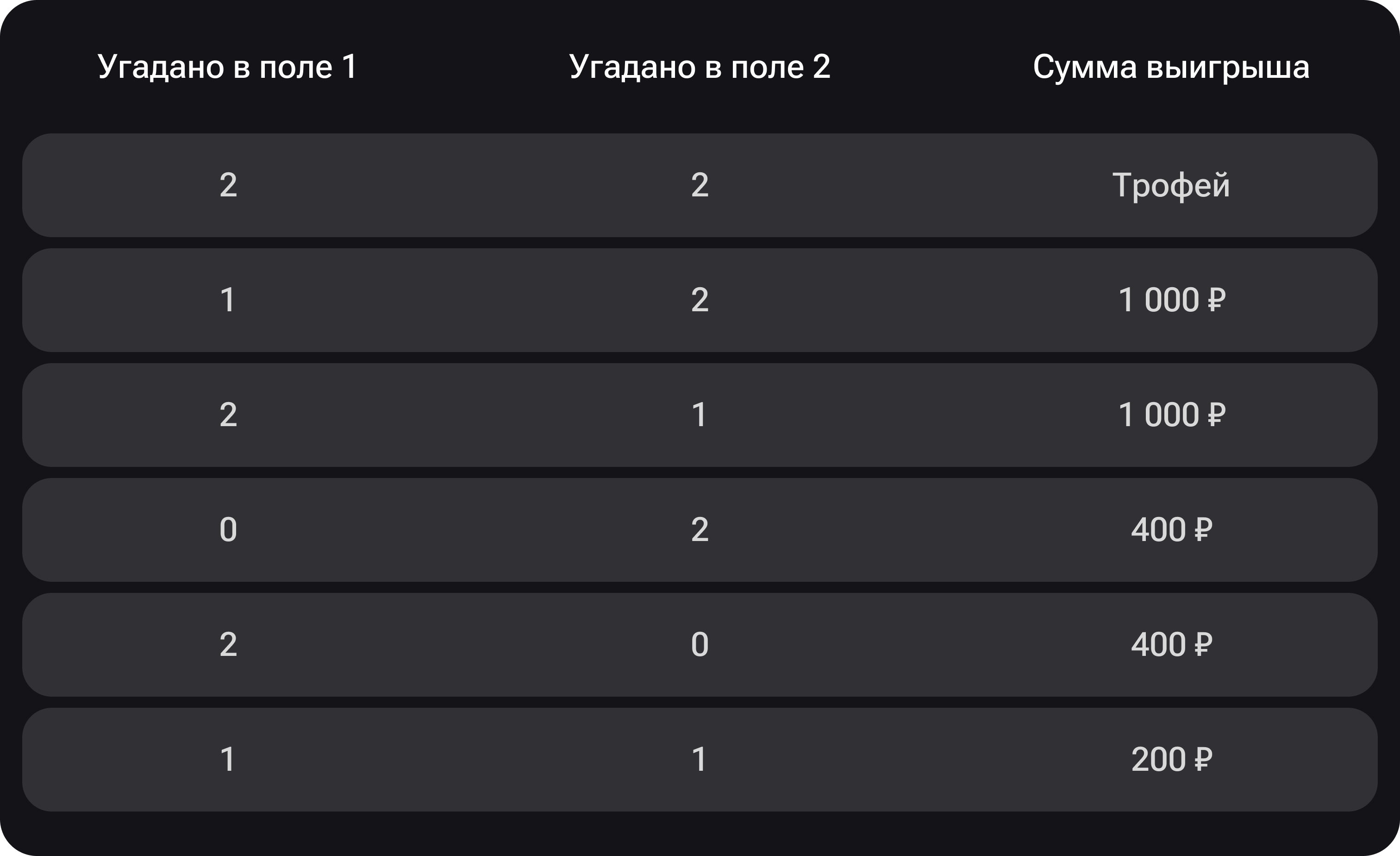Click the 'Сумма выигрыша' column header
This screenshot has width=1400, height=856.
tap(1171, 67)
